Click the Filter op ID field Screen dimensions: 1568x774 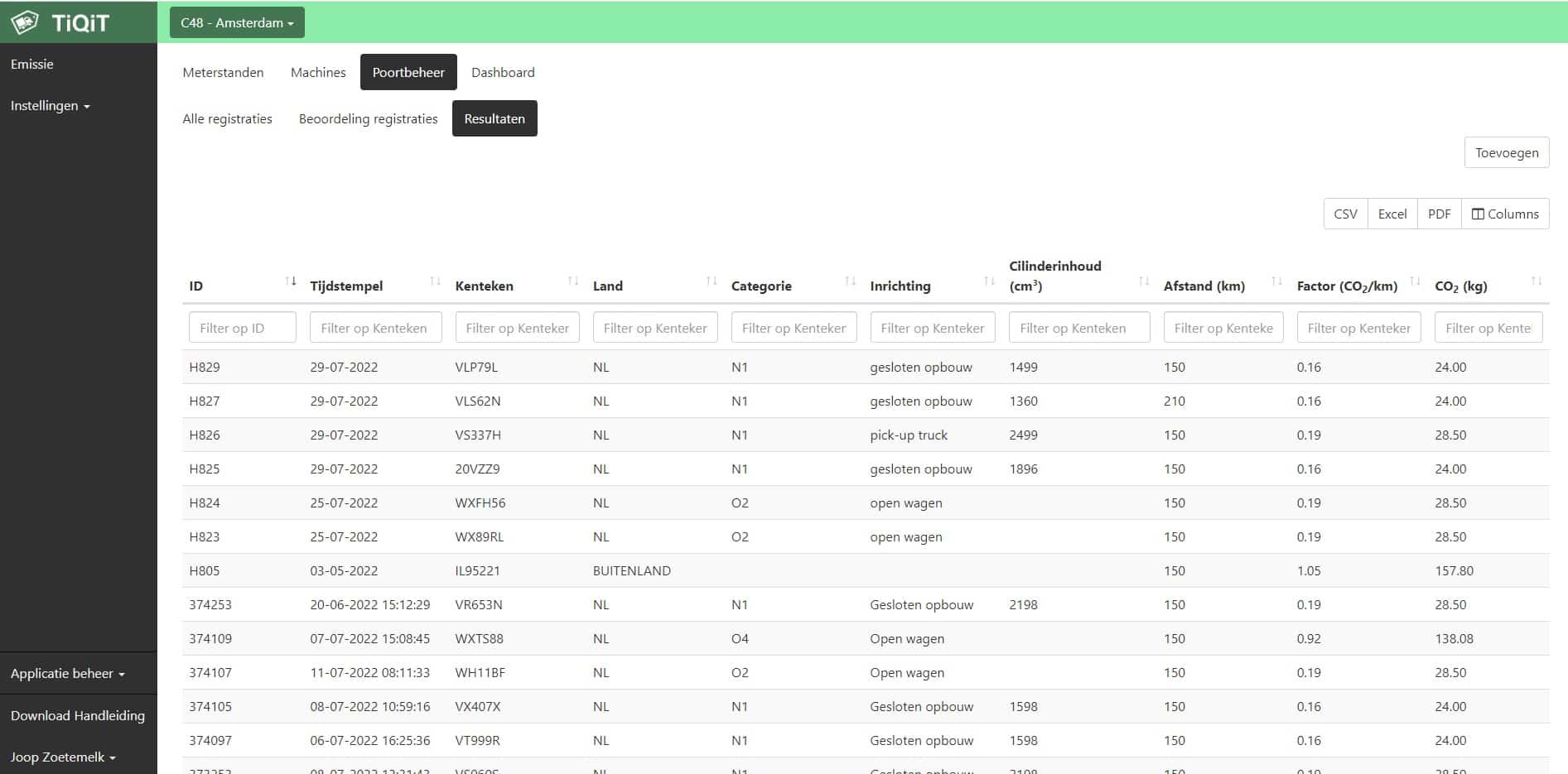tap(242, 328)
